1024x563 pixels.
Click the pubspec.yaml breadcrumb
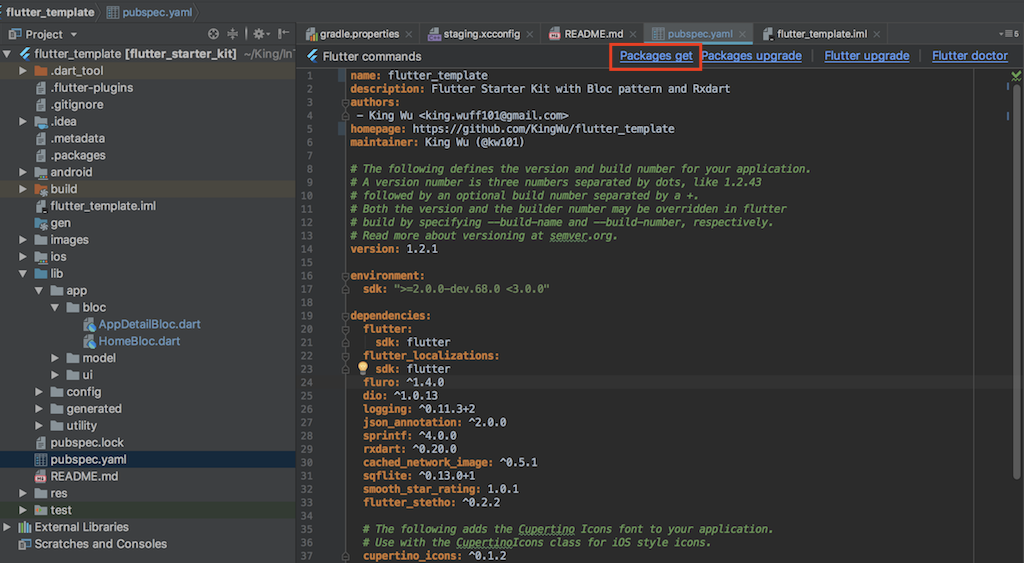[157, 12]
